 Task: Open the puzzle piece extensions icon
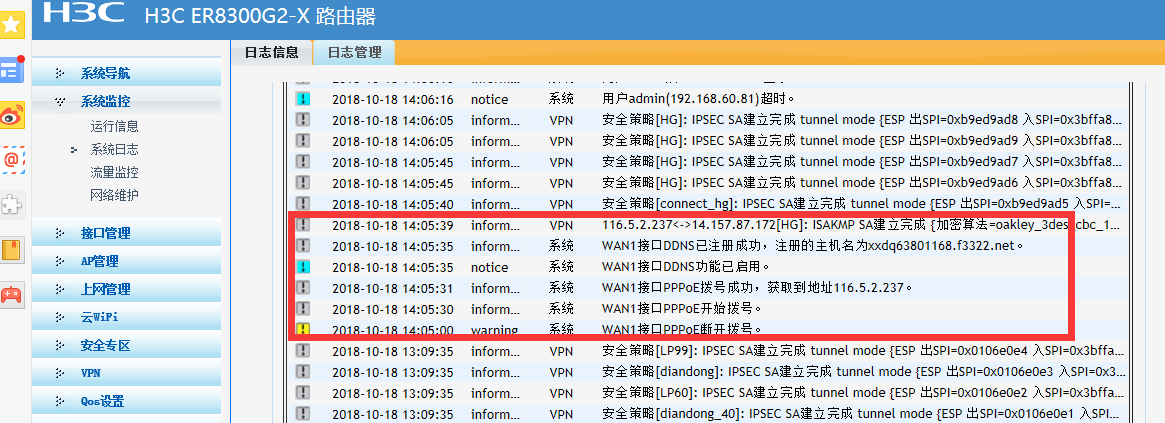click(x=11, y=204)
